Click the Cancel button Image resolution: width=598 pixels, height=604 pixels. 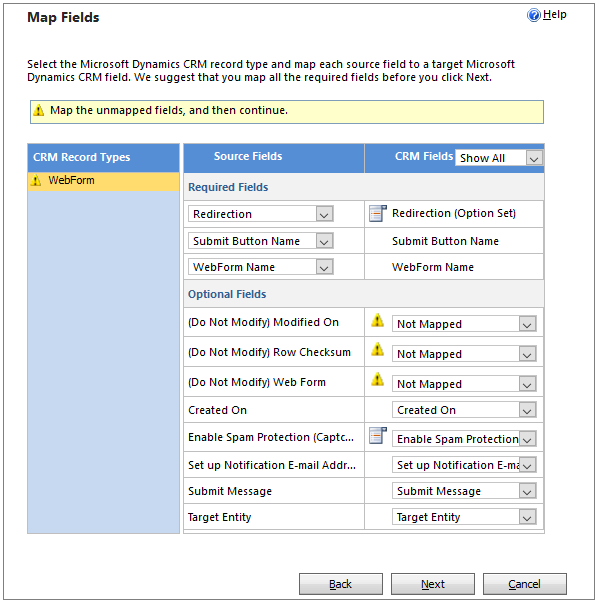[x=525, y=584]
